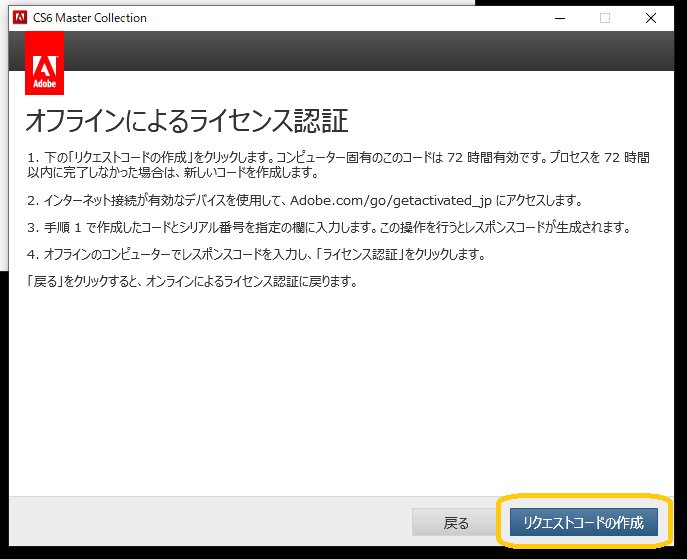This screenshot has width=687, height=559.
Task: Click the 「戻る」をクリックすると note text
Action: pyautogui.click(x=192, y=281)
